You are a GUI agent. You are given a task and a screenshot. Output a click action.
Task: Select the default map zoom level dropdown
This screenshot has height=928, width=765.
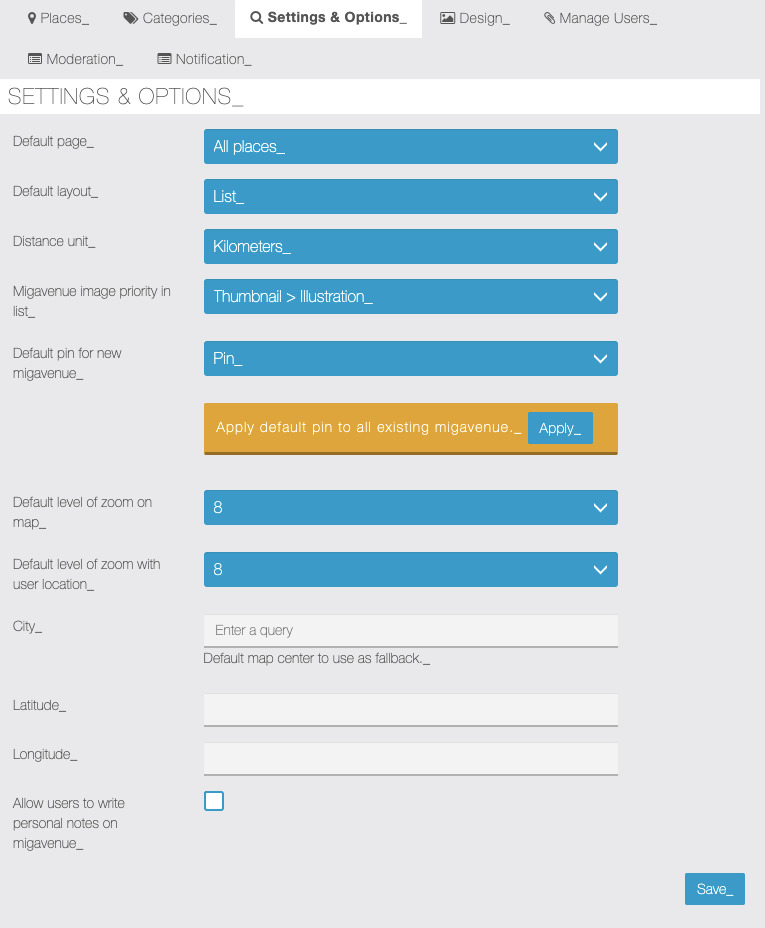tap(410, 508)
